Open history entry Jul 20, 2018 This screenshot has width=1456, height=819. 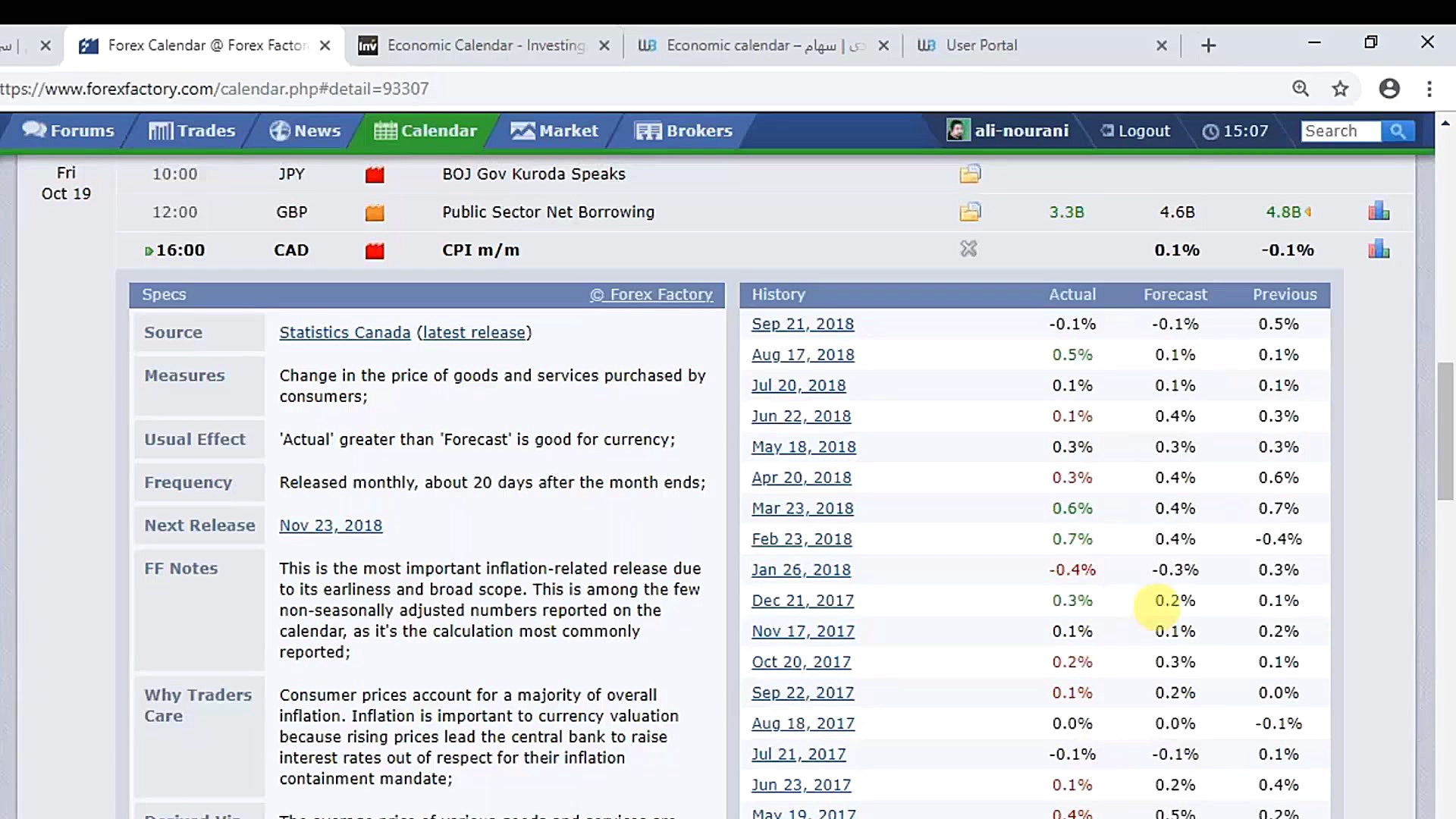pyautogui.click(x=799, y=385)
